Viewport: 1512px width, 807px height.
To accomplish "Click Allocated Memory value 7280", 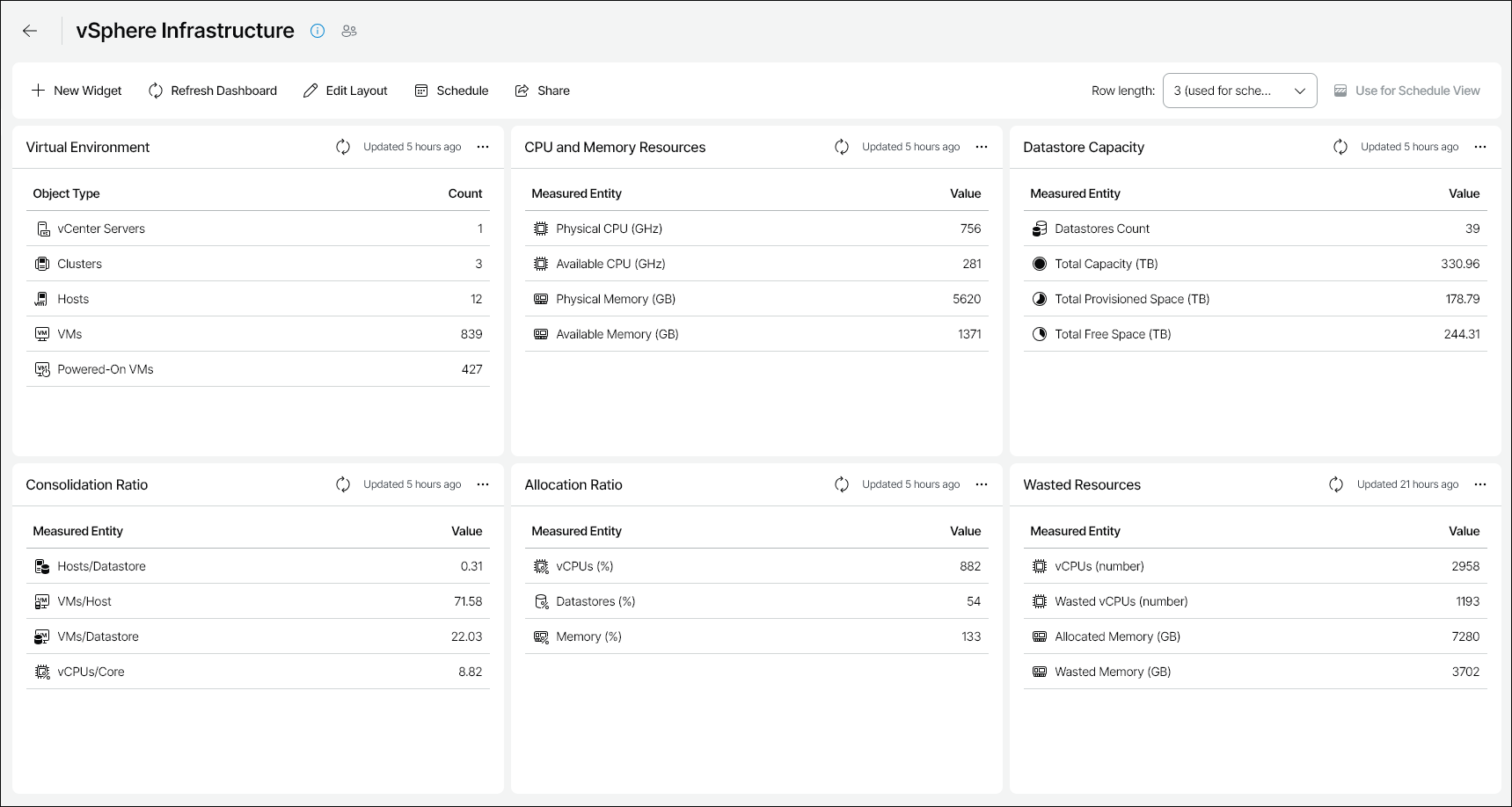I will tap(1465, 636).
